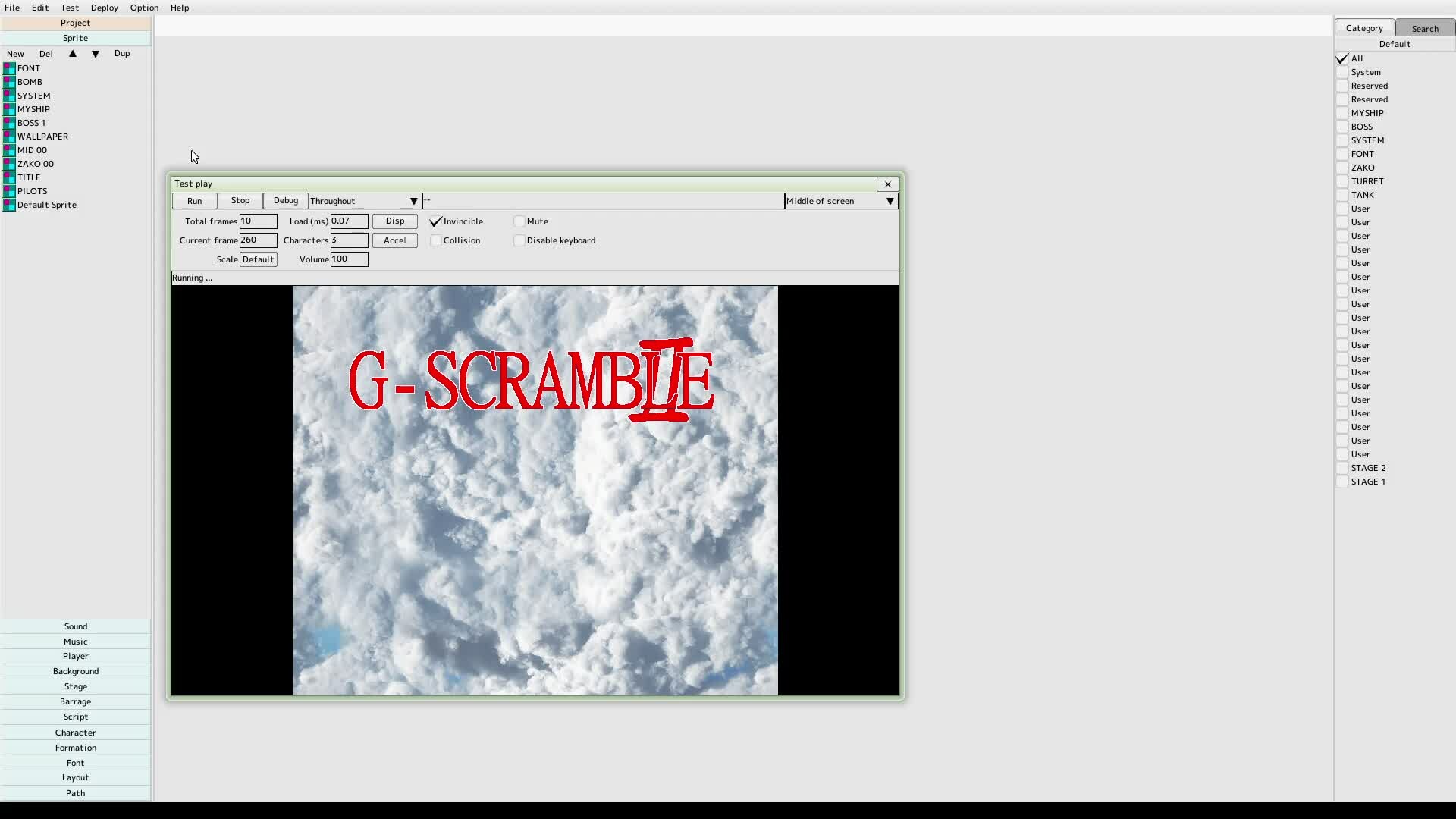Move sprite down with down arrow
Image resolution: width=1456 pixels, height=819 pixels.
pyautogui.click(x=96, y=54)
